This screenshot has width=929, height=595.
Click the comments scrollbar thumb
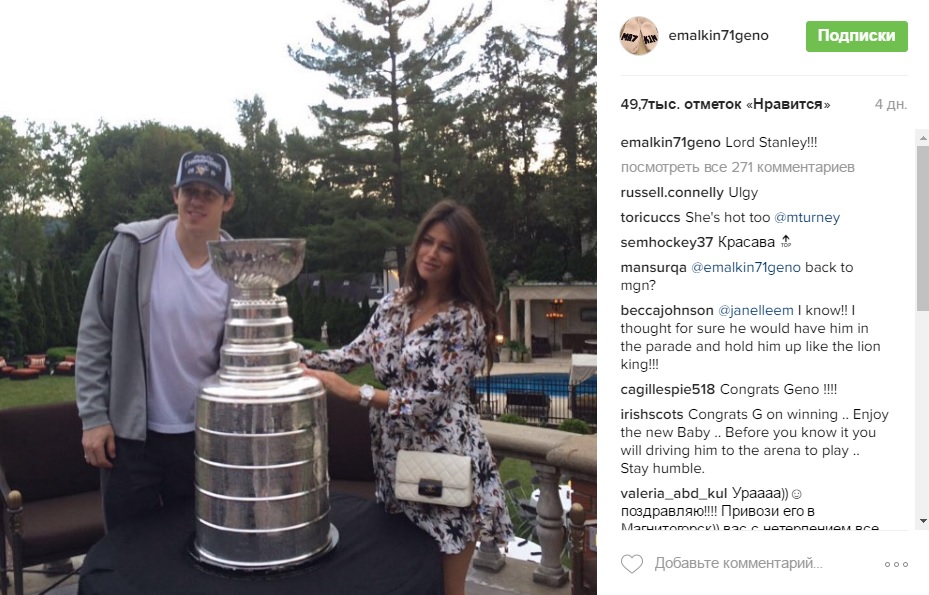pyautogui.click(x=922, y=228)
